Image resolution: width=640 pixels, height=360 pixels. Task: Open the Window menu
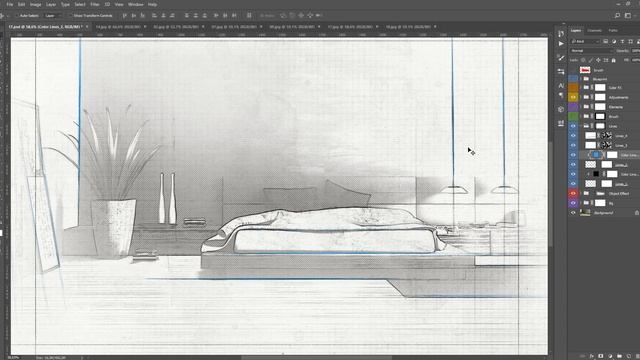(x=136, y=4)
